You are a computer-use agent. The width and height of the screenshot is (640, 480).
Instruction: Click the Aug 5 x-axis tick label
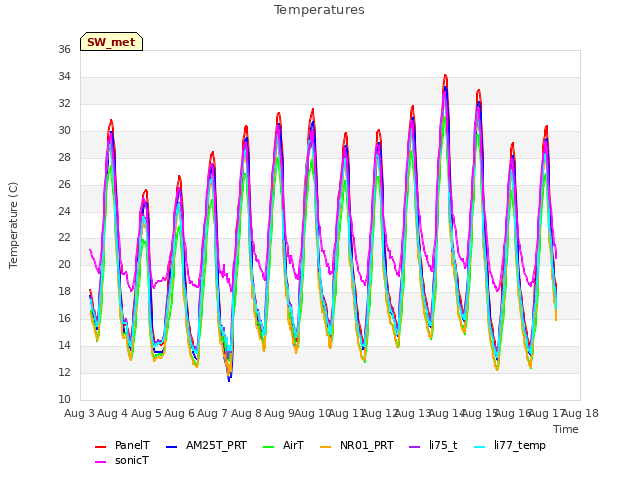pos(146,413)
